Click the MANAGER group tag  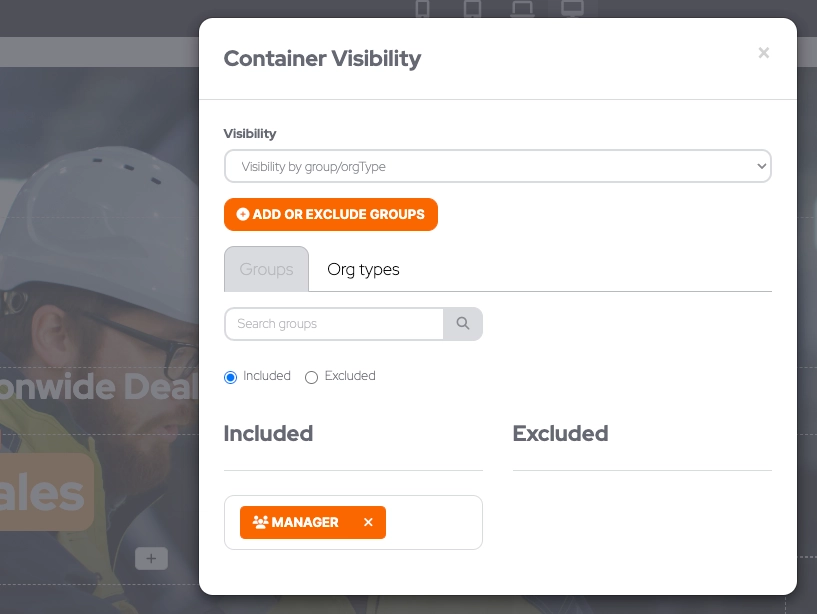(x=304, y=522)
